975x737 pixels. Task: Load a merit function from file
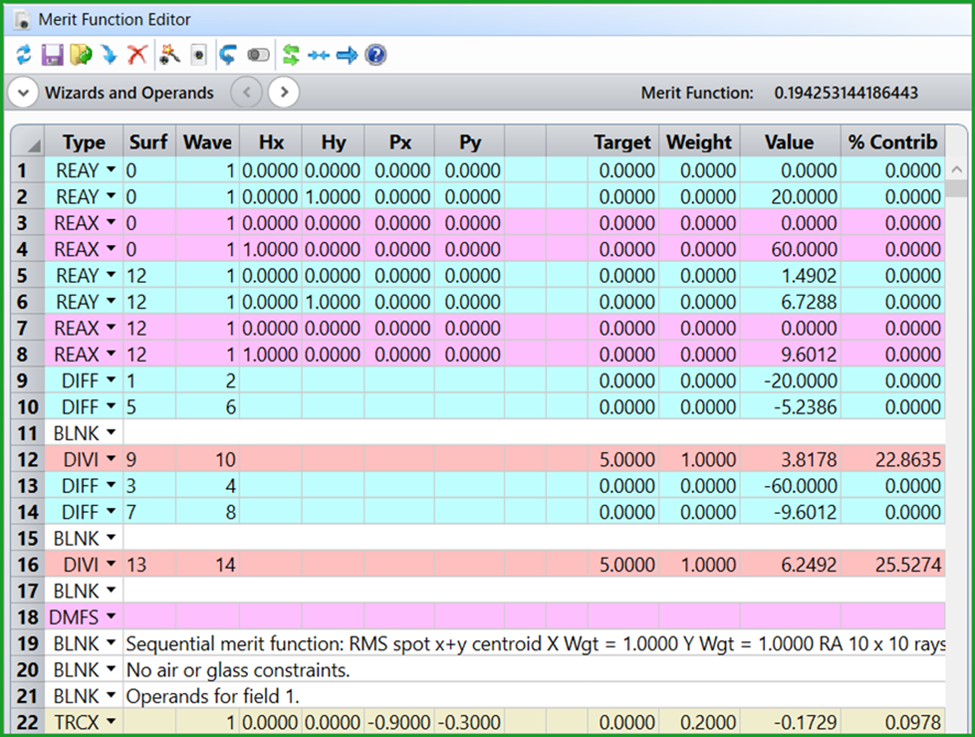click(80, 54)
